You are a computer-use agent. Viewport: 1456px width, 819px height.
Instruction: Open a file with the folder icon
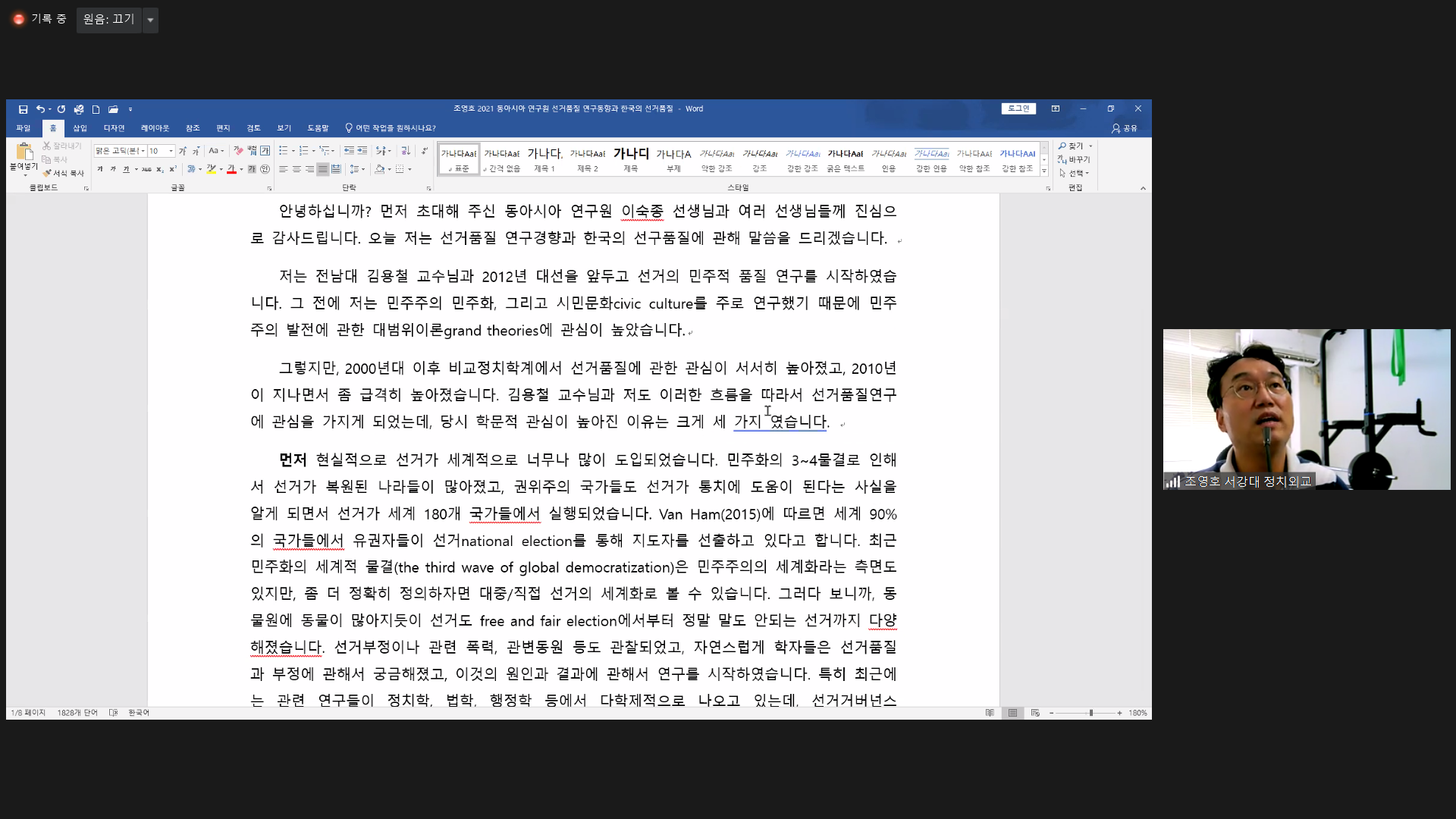113,109
